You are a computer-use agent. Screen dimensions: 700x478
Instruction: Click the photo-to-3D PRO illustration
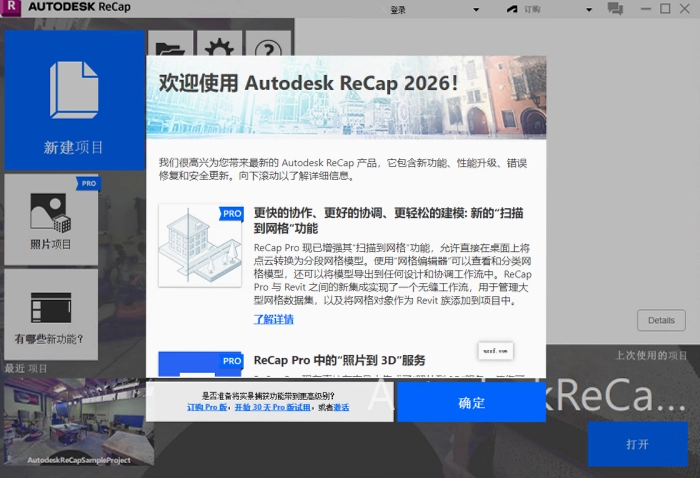[x=200, y=365]
